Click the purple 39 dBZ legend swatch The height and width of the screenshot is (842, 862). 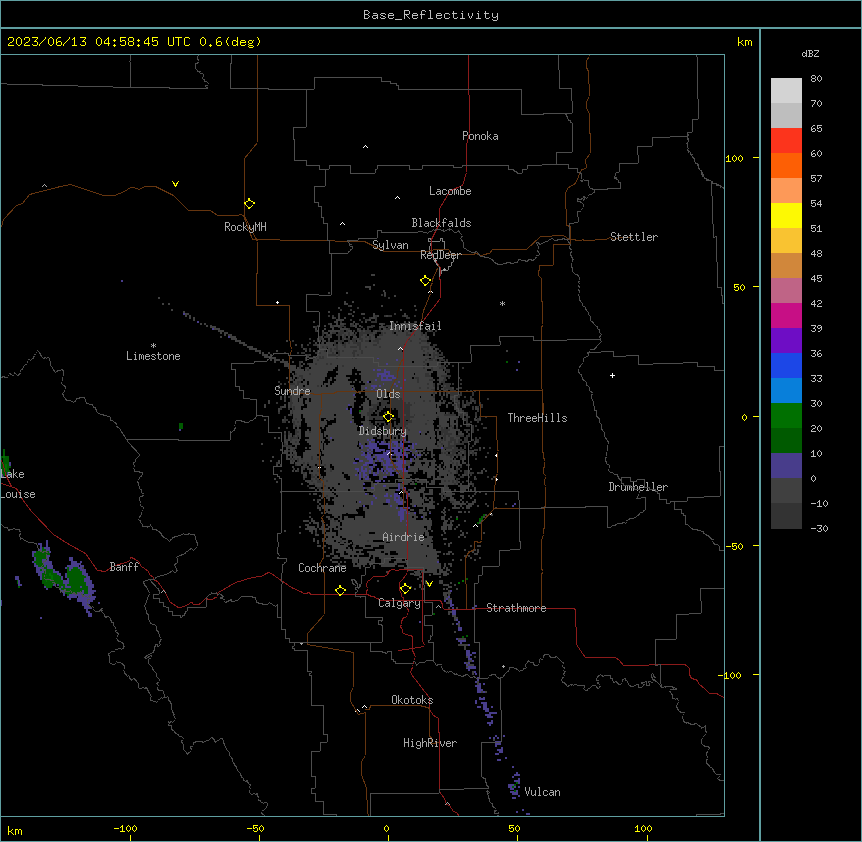pyautogui.click(x=786, y=341)
